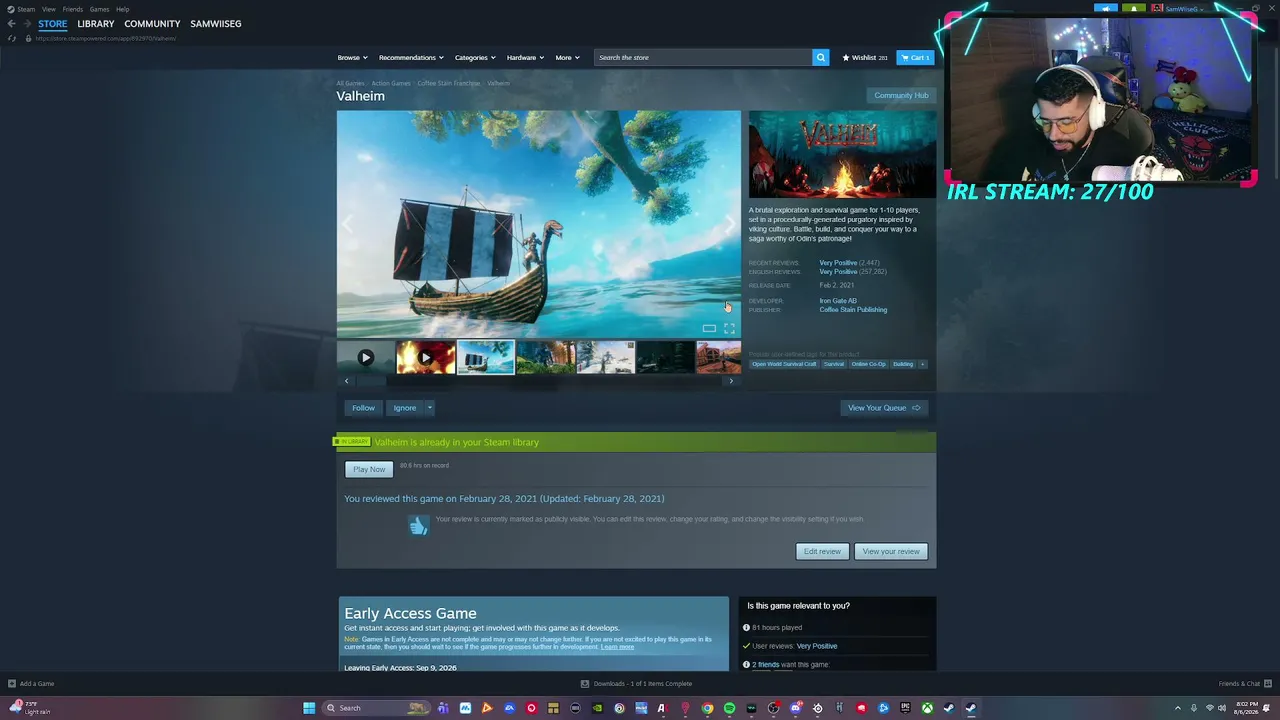Open Coffee Stain Publishing publisher link

(853, 310)
